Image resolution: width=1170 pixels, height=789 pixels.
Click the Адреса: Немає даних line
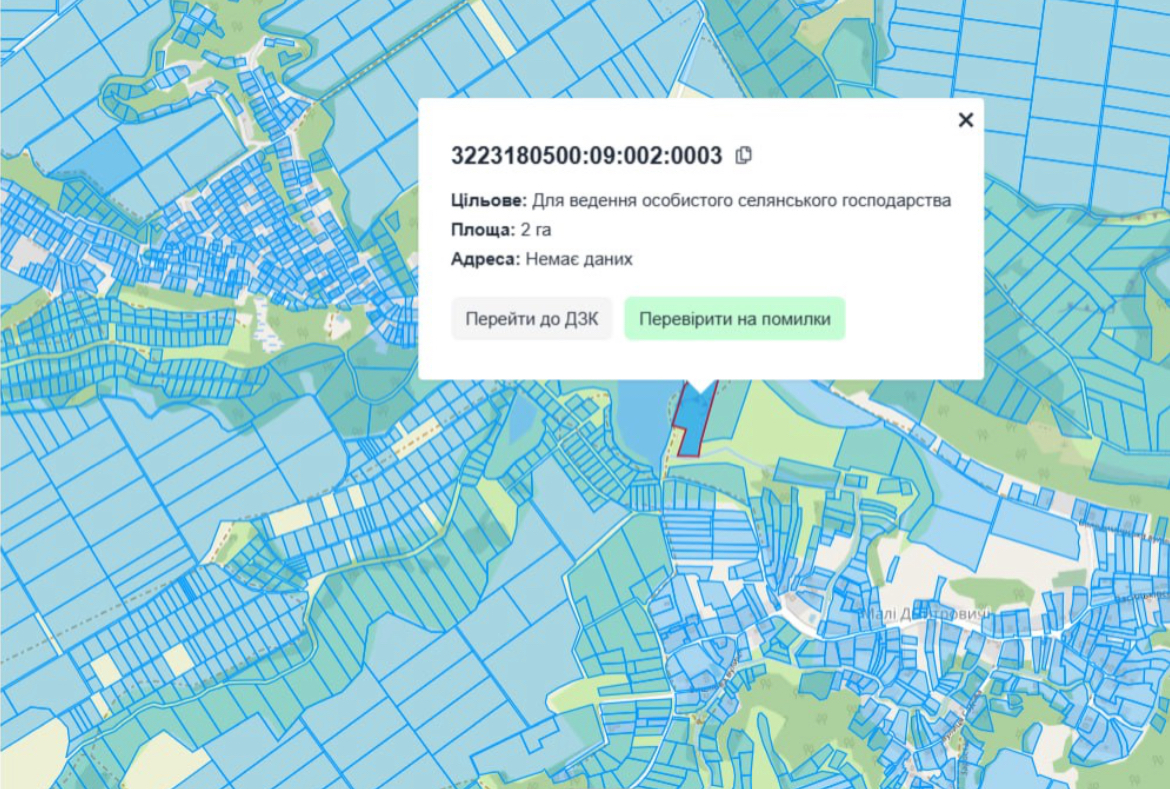pos(542,259)
